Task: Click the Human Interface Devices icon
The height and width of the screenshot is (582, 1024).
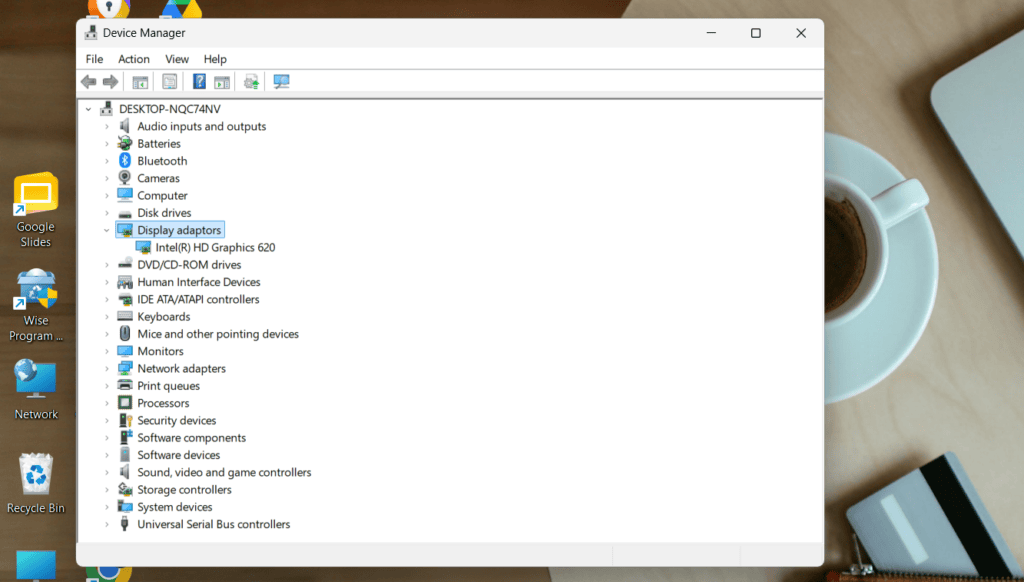Action: pos(125,282)
